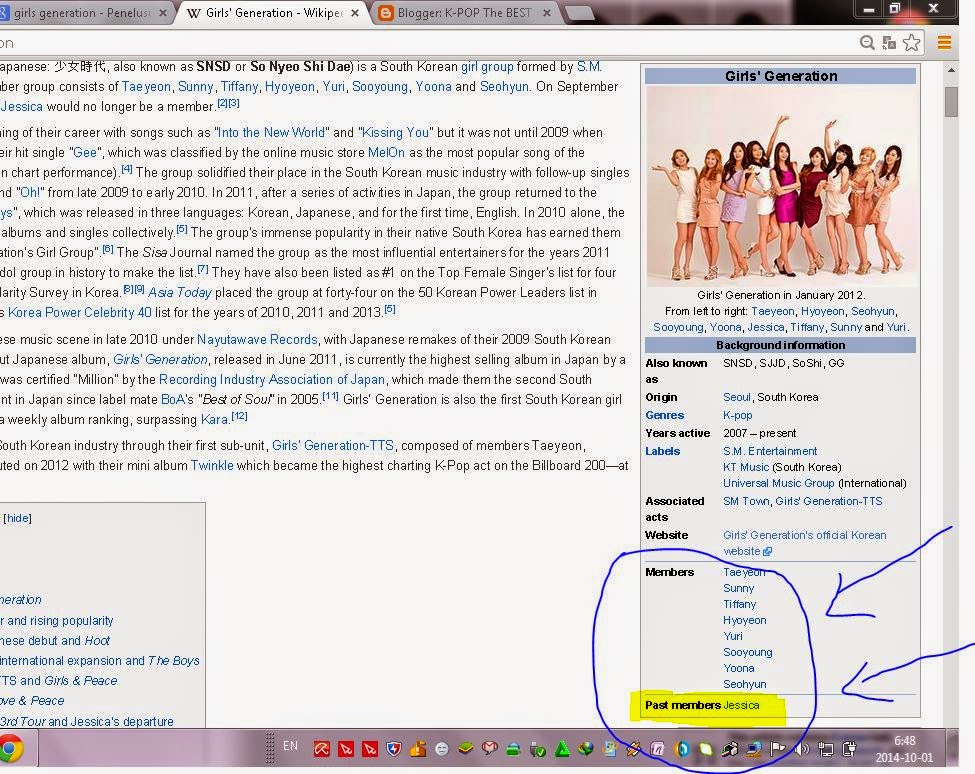Open Yoona in the Members list
This screenshot has height=774, width=975.
coord(739,668)
